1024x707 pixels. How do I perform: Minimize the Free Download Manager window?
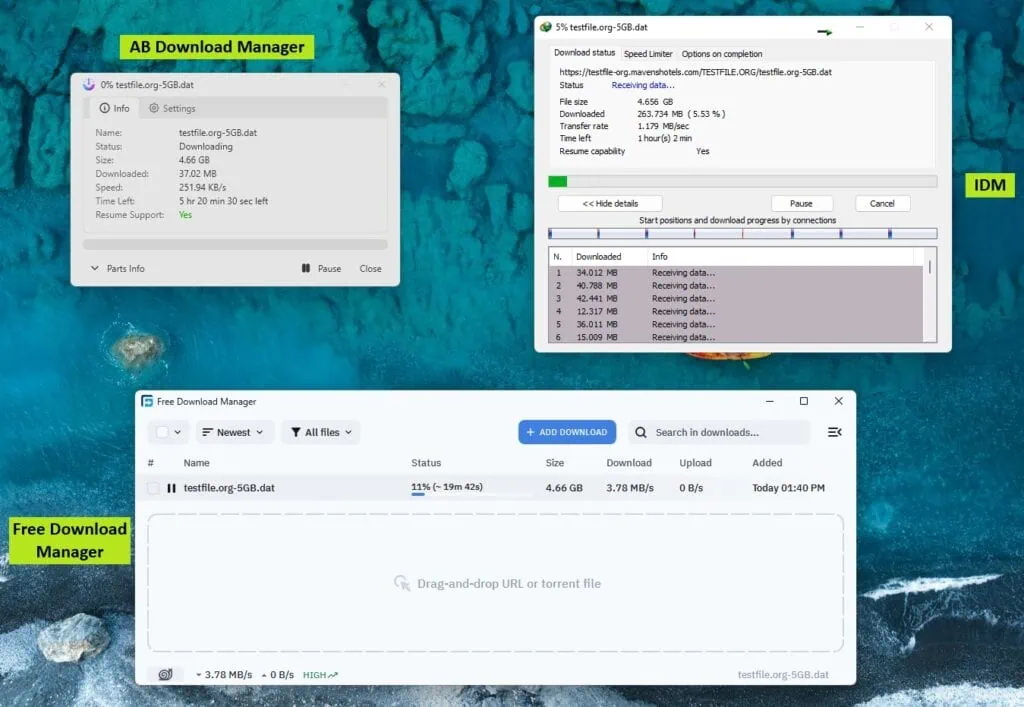point(770,401)
